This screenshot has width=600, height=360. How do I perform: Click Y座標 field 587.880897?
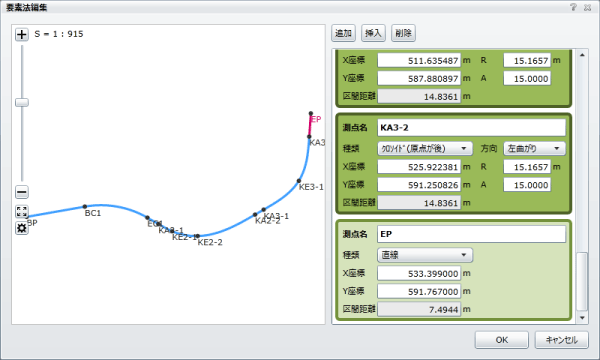click(x=419, y=78)
